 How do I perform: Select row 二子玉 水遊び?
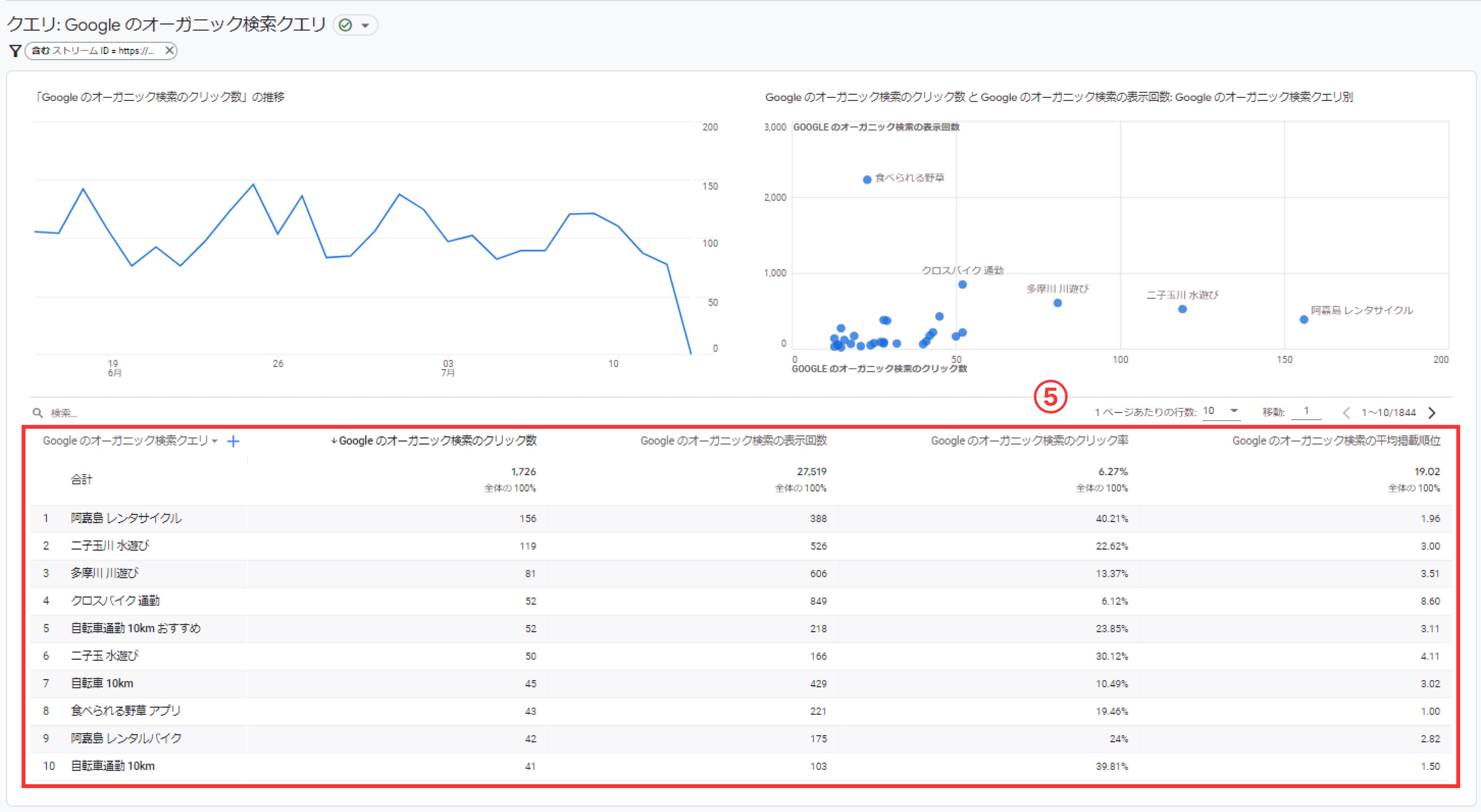[742, 656]
